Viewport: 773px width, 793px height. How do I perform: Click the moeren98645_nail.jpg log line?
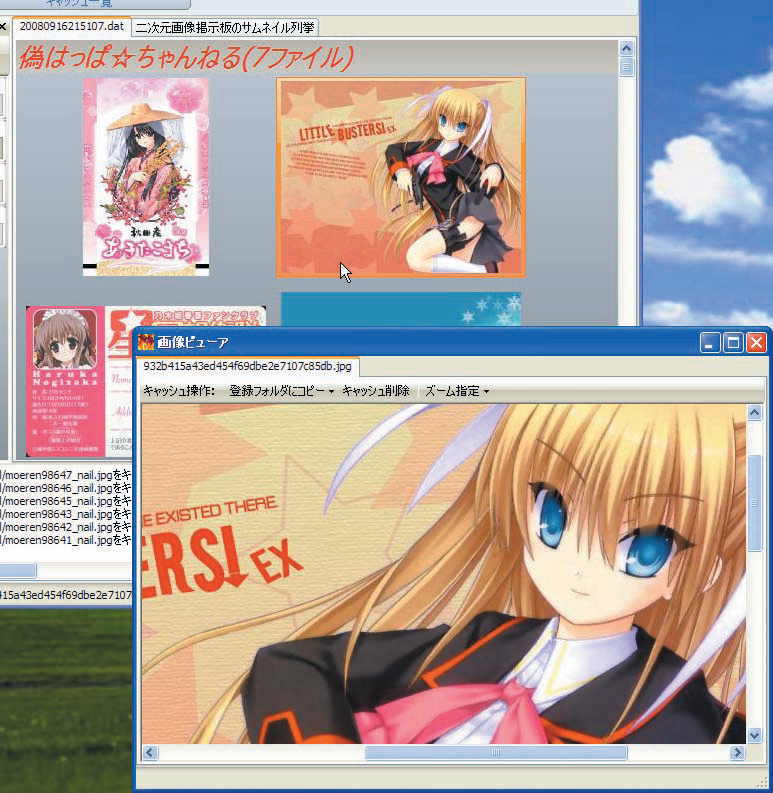coord(66,501)
